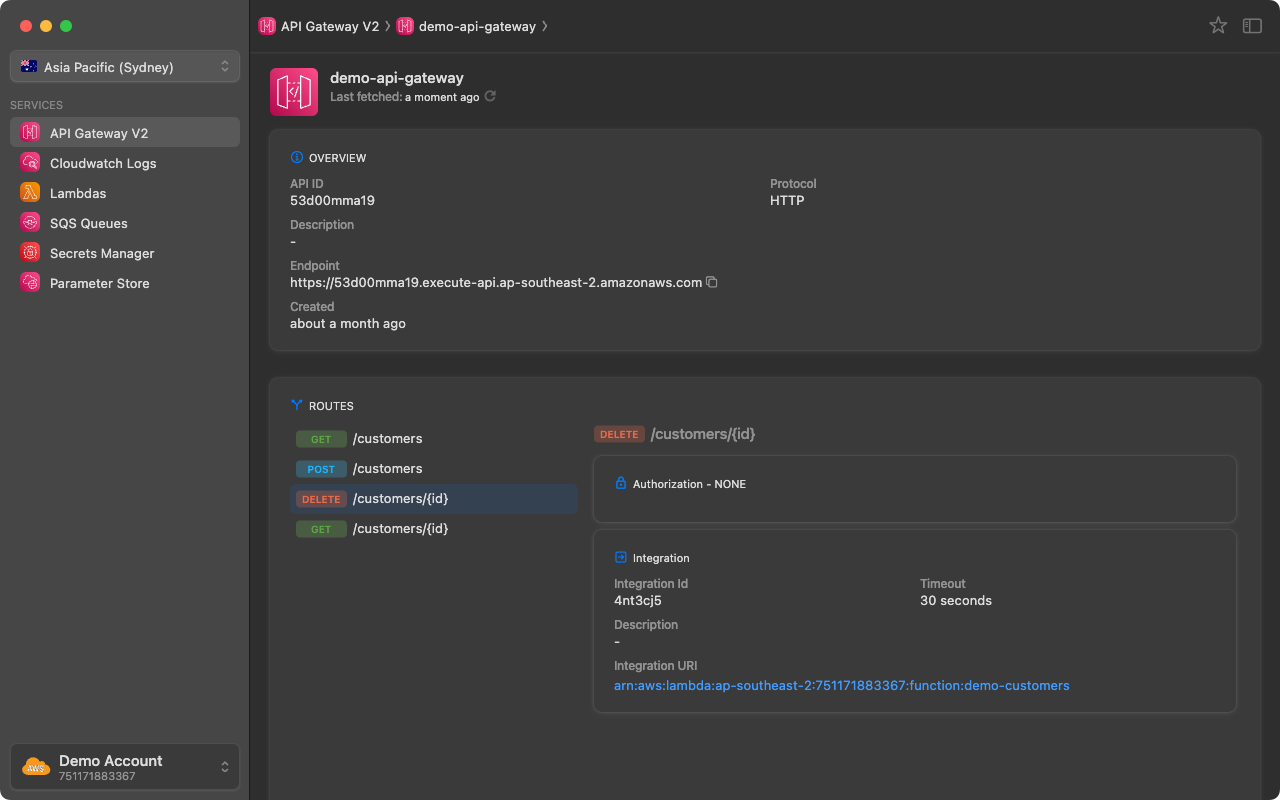Go to API Gateway V2 breadcrumb
This screenshot has width=1280, height=800.
click(x=330, y=26)
